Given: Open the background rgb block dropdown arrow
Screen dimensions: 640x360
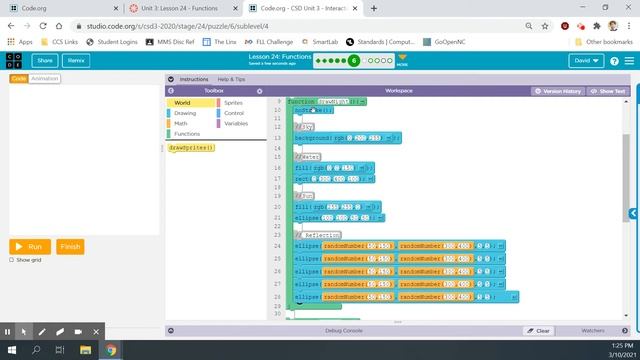Looking at the screenshot, I should click(389, 138).
